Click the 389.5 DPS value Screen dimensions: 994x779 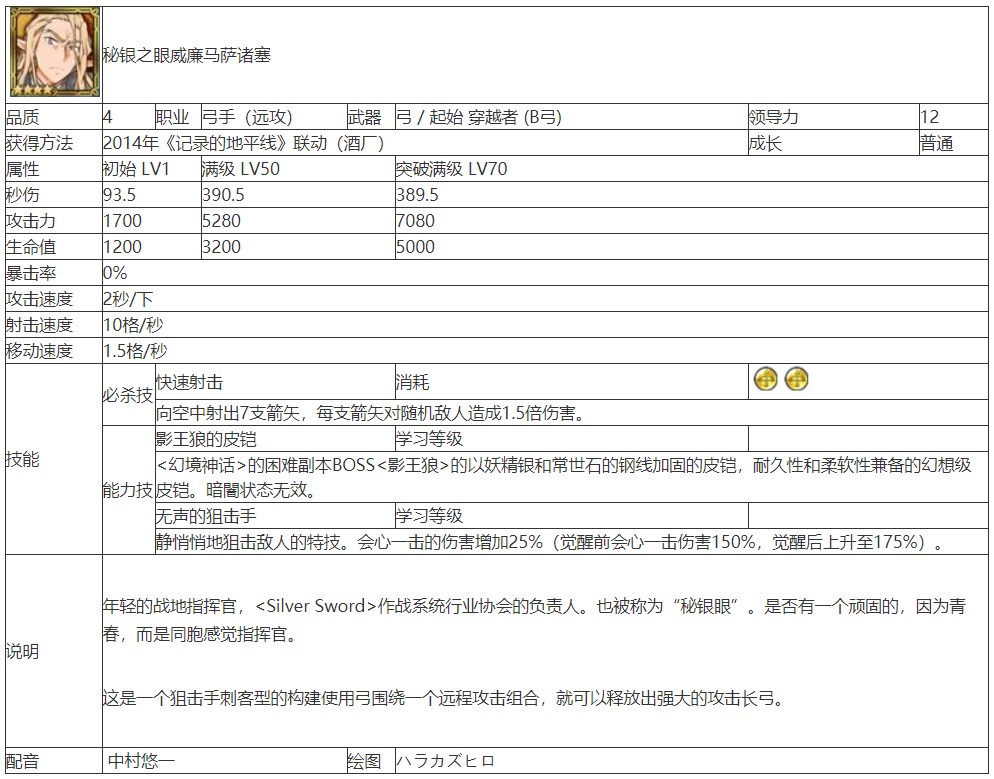point(417,195)
